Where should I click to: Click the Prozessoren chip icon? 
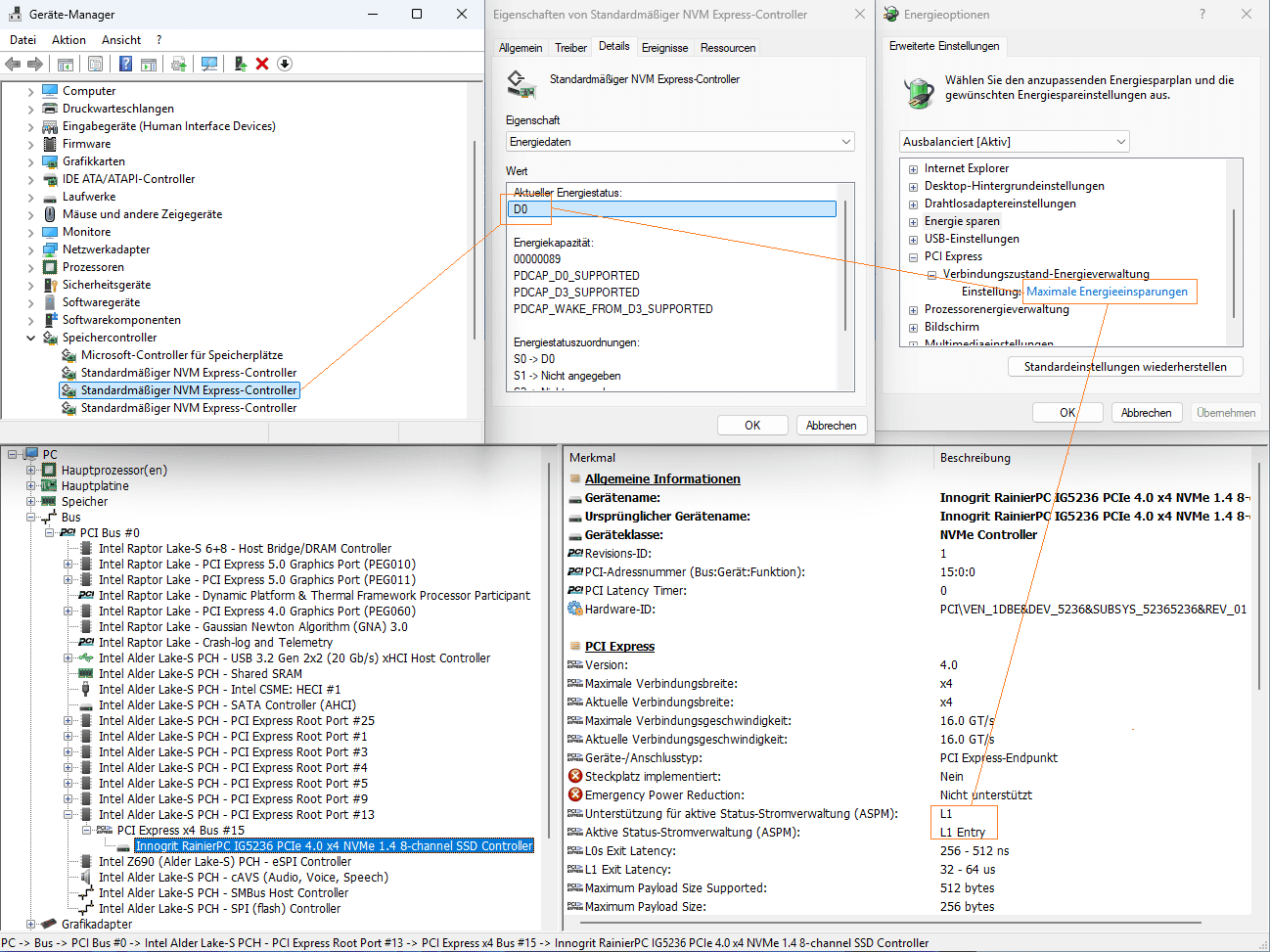[50, 267]
